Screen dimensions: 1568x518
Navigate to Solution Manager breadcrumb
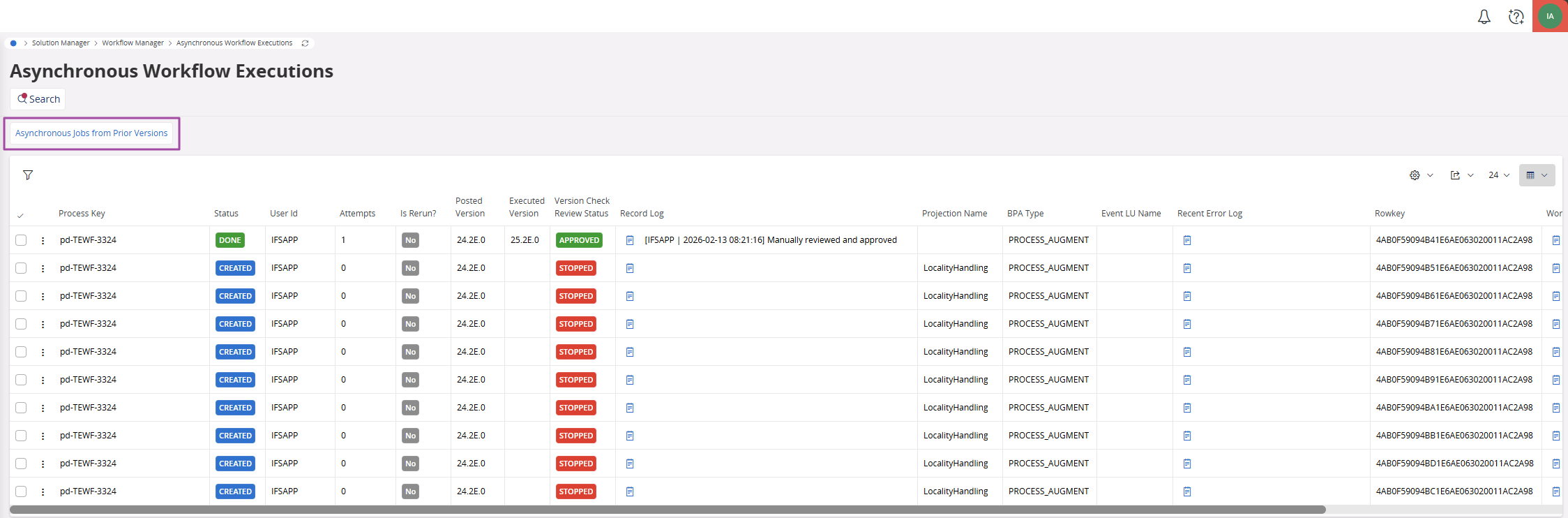click(61, 43)
